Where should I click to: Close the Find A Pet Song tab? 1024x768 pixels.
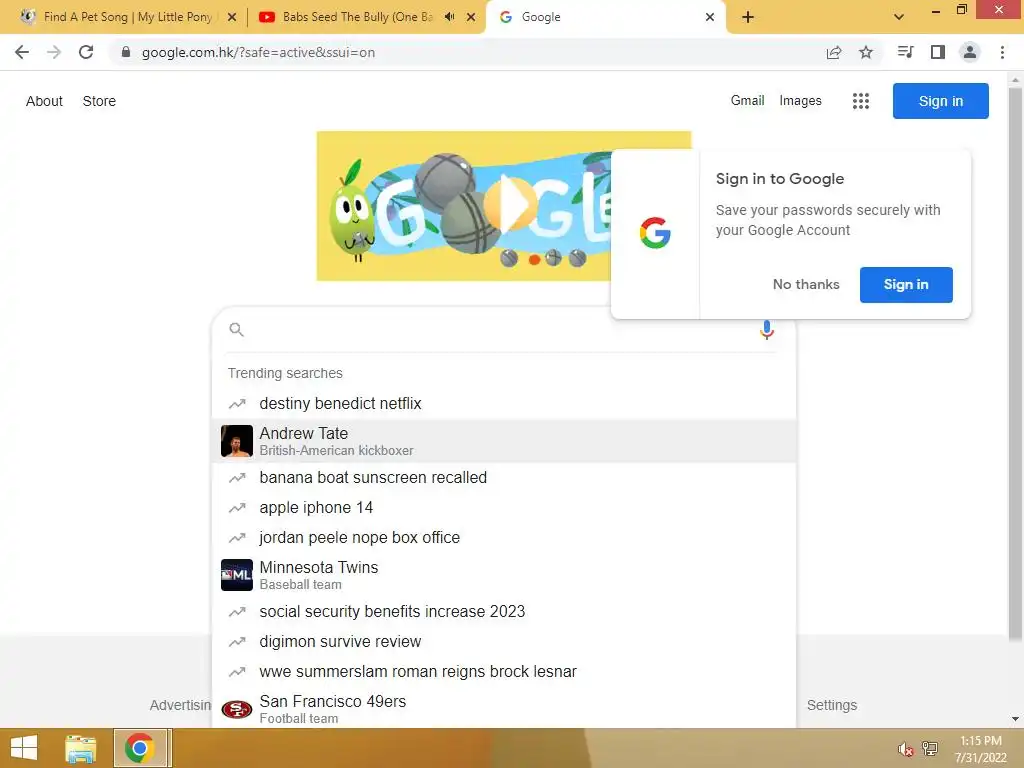[x=232, y=17]
